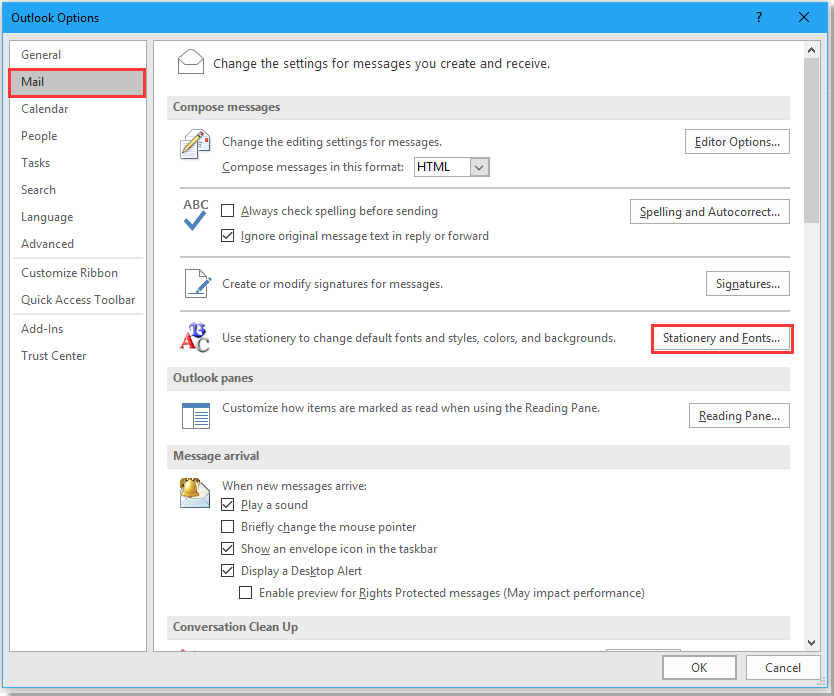This screenshot has height=696, width=834.
Task: Click the scrollbar down arrow
Action: coord(811,643)
